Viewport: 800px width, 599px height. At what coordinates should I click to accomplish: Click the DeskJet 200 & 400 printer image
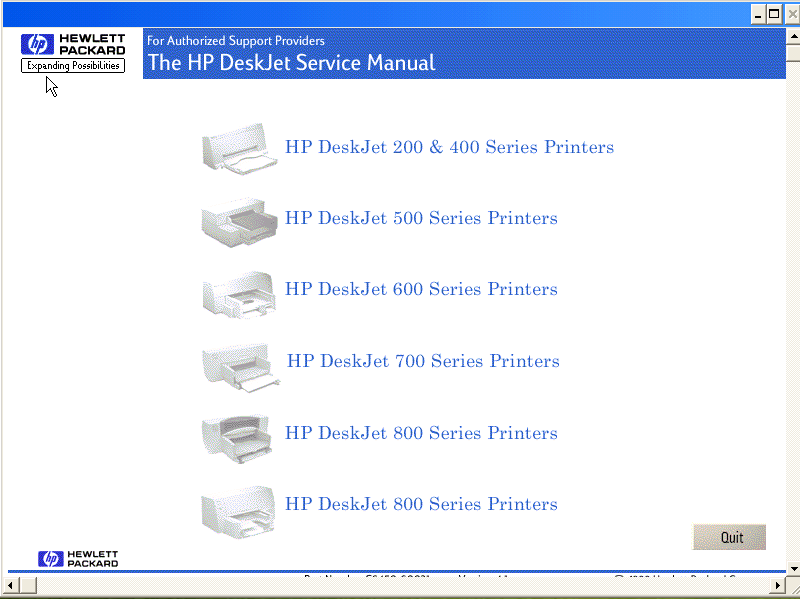pos(239,148)
